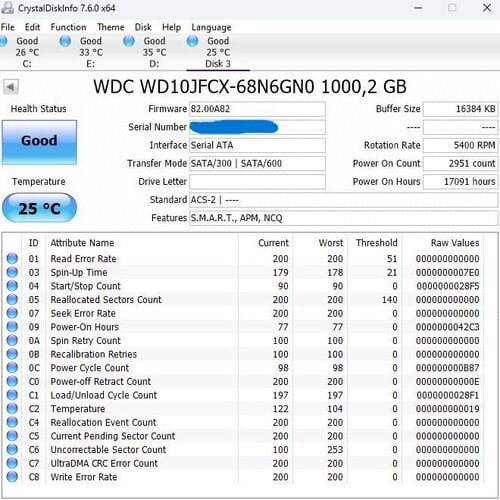Screen dimensions: 500x500
Task: Click status circle for Spin Retry Count
Action: click(x=12, y=340)
